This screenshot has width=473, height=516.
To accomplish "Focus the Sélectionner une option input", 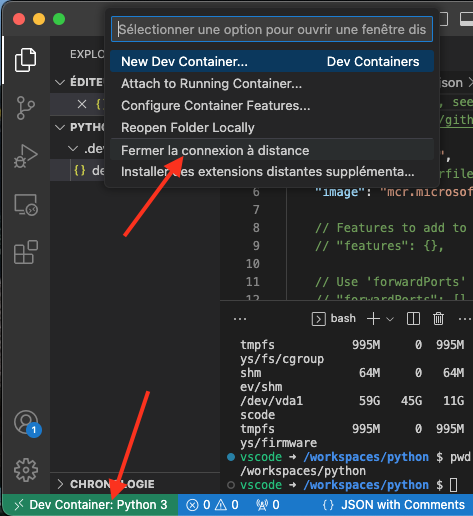I will coord(272,29).
